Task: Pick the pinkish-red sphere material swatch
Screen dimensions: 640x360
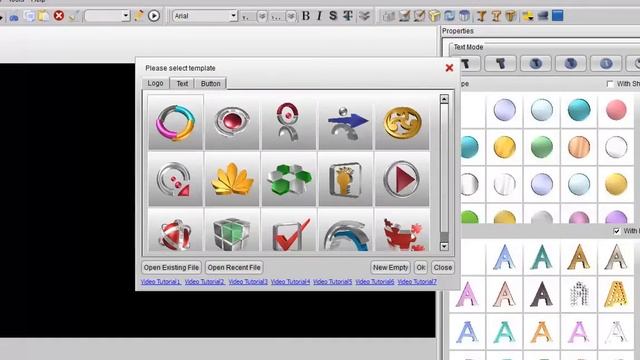Action: pos(616,110)
